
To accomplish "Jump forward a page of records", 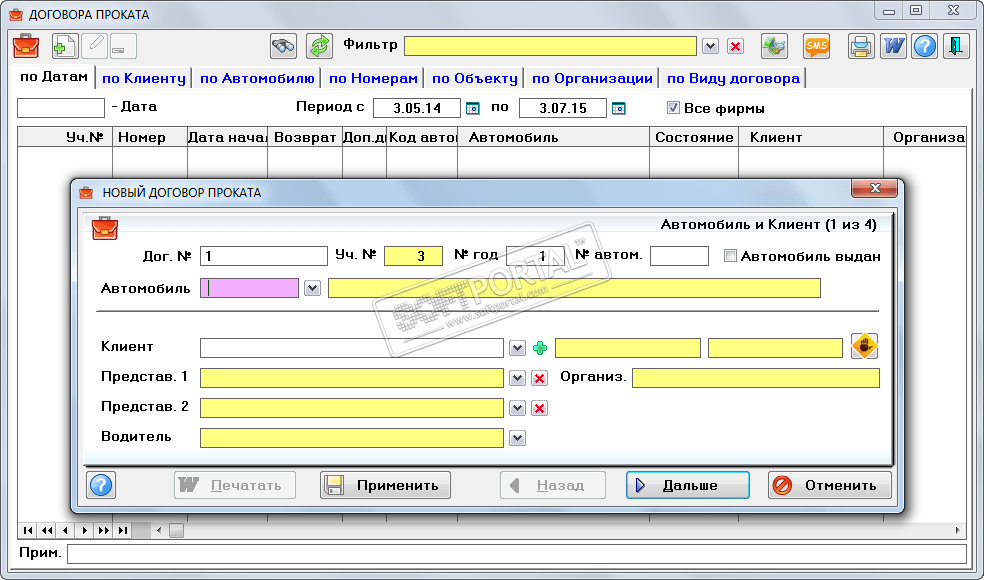I will click(104, 531).
